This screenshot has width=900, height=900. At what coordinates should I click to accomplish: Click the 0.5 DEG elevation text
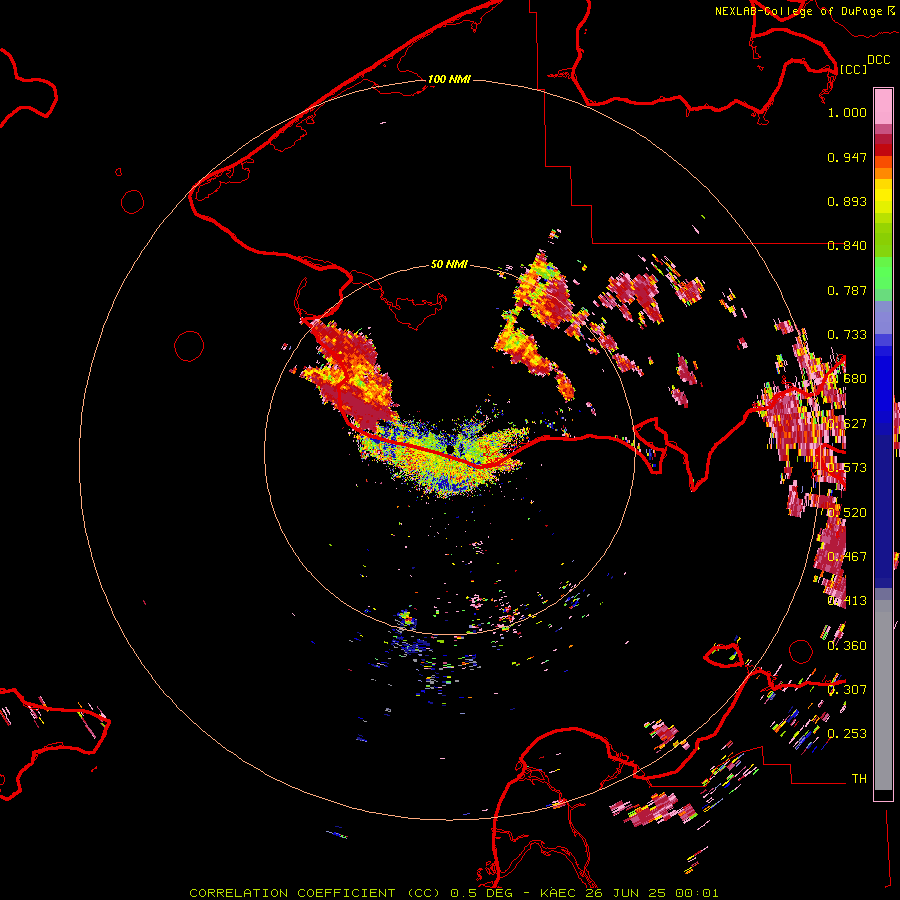coord(482,893)
